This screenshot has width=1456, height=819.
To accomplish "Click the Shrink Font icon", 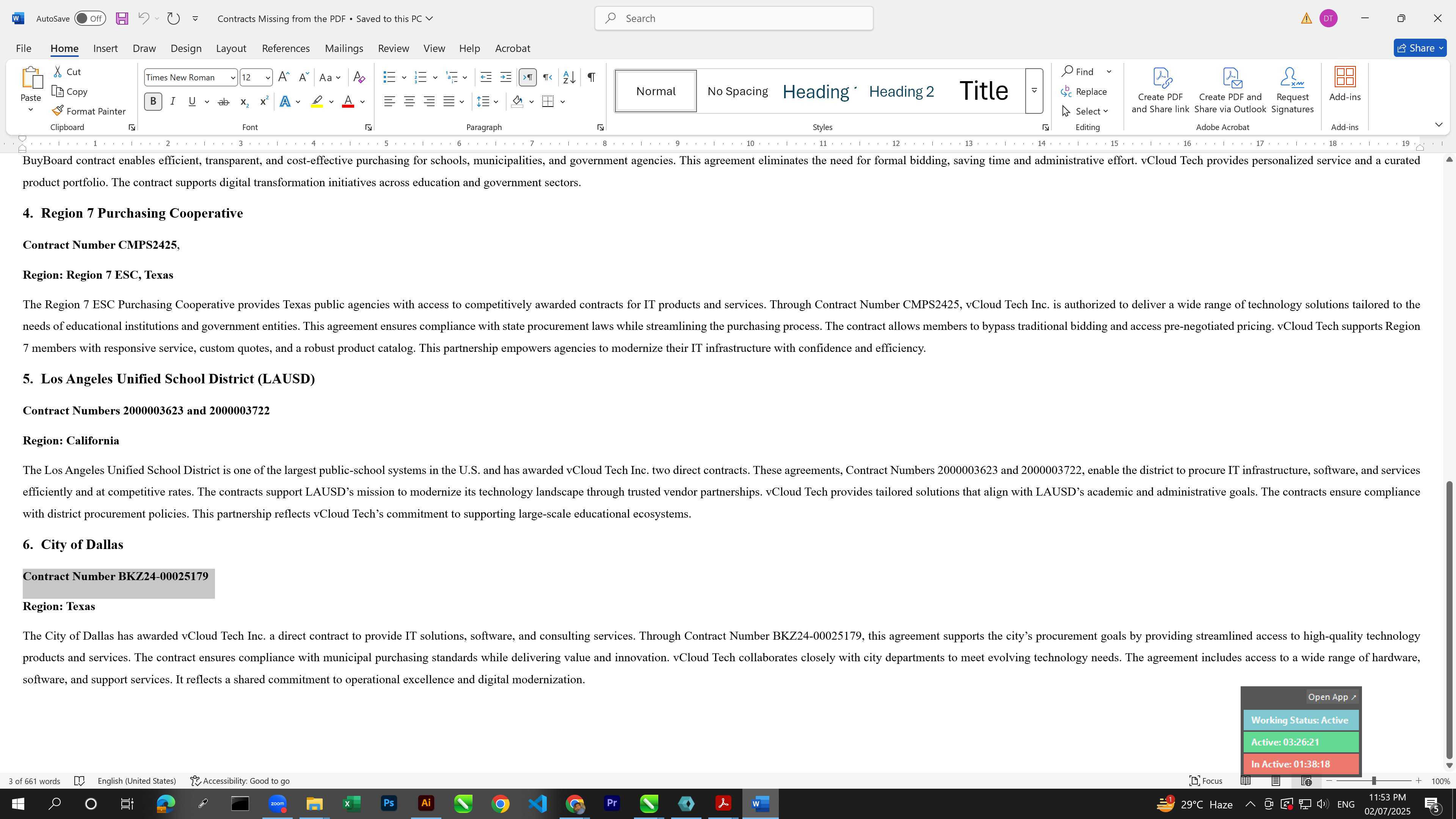I will (x=303, y=77).
